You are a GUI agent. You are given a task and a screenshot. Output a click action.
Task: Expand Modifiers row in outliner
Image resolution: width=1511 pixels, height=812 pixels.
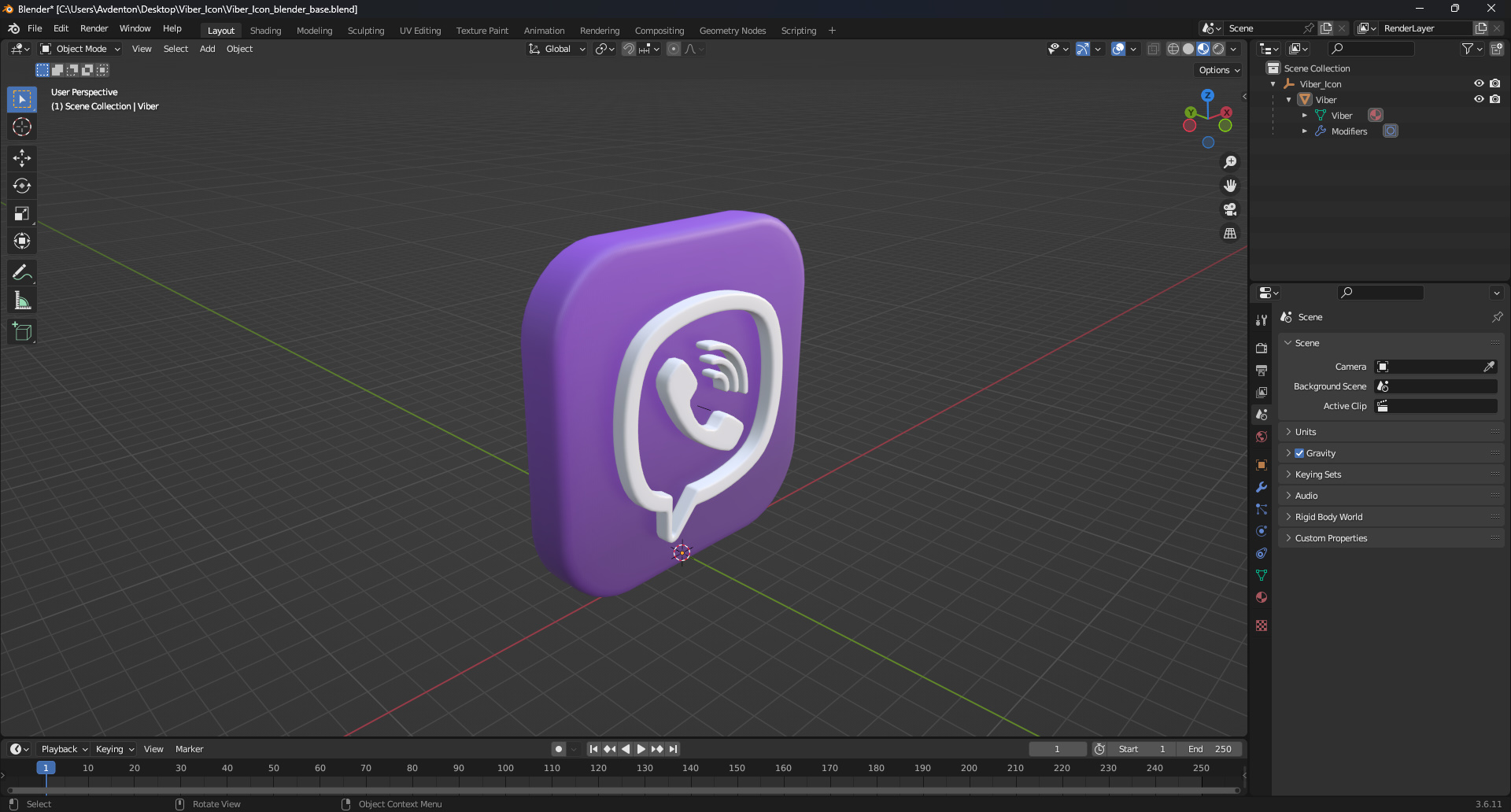point(1304,131)
